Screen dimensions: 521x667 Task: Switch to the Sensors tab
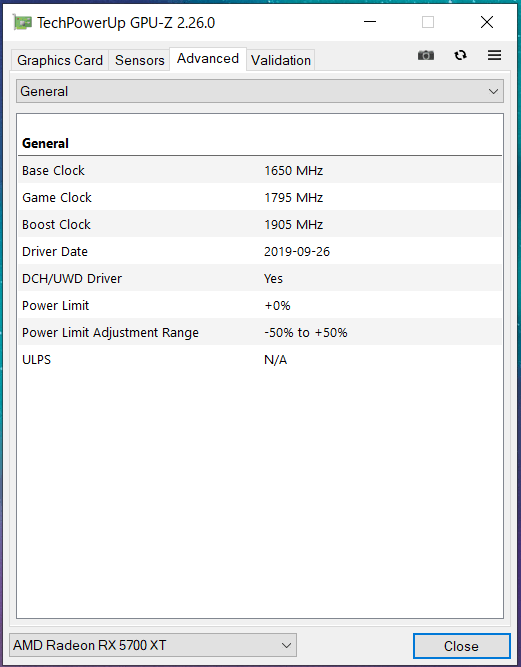[140, 60]
